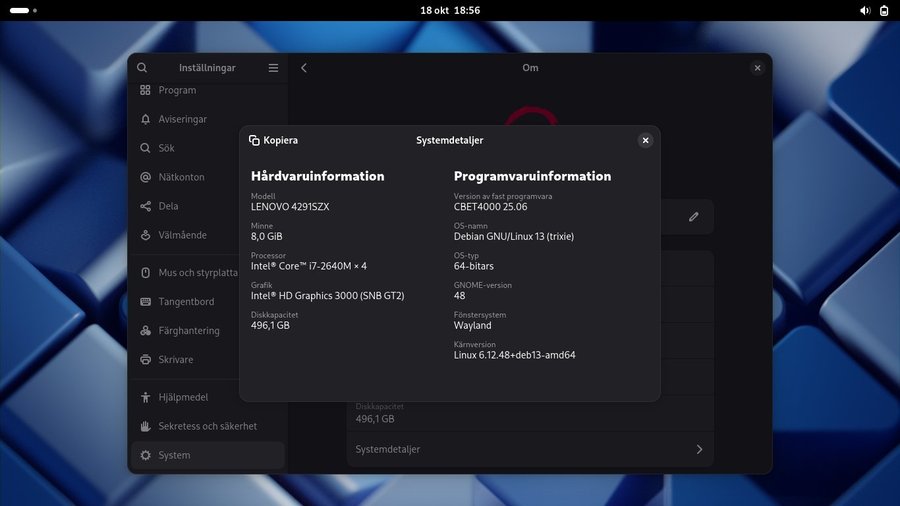Open Hjälpmedel accessibility settings
Image resolution: width=900 pixels, height=506 pixels.
(183, 397)
